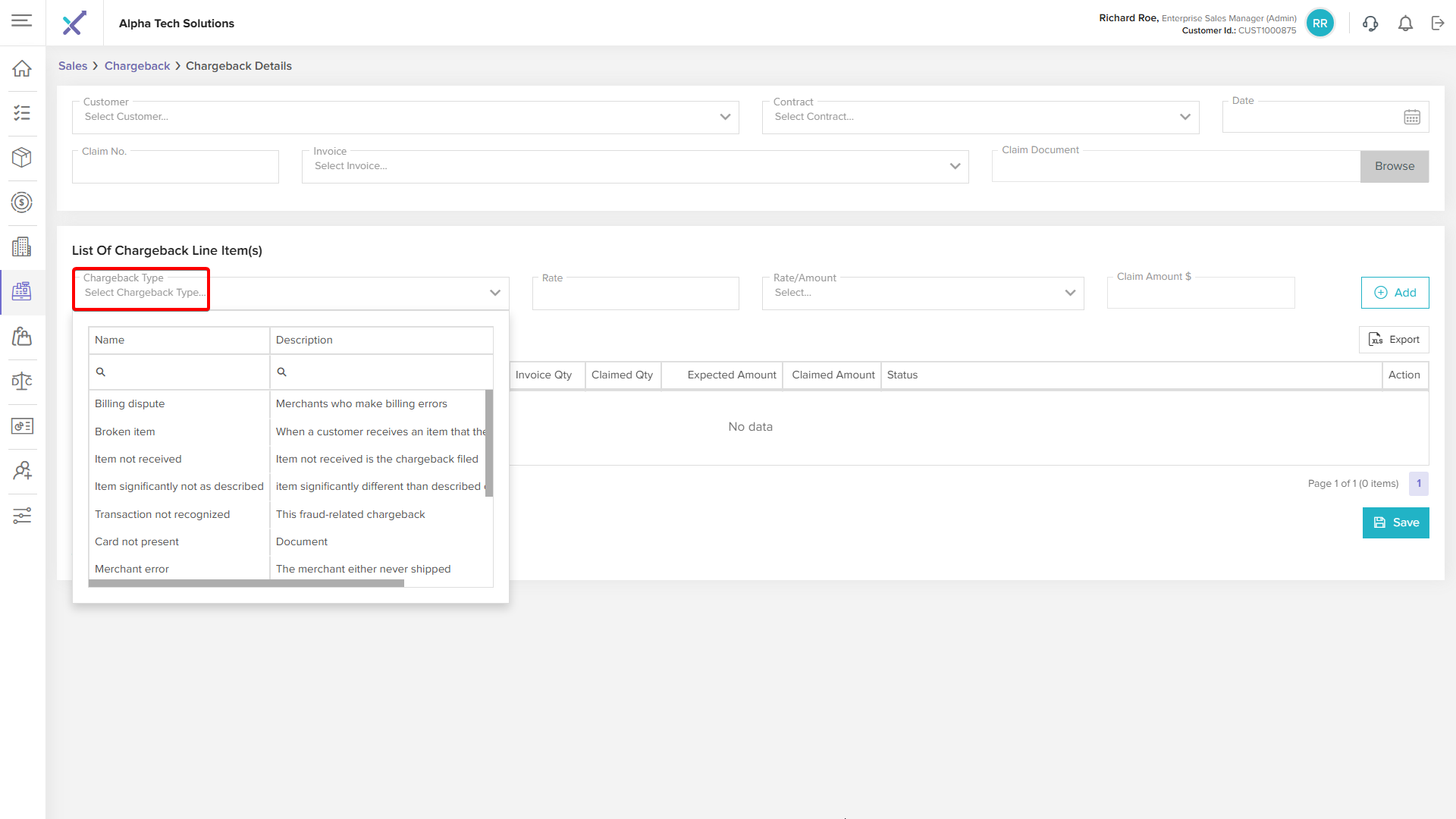Click the headset support icon
Viewport: 1456px width, 819px height.
pos(1370,24)
